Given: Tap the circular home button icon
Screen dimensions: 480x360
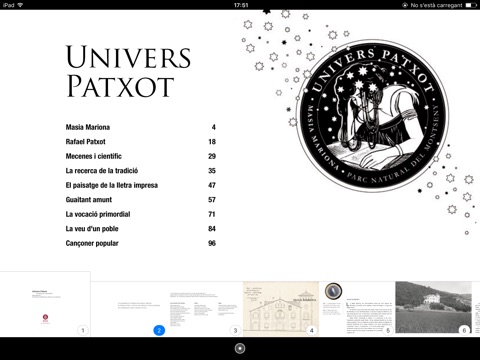Looking at the screenshot, I should click(x=240, y=348).
